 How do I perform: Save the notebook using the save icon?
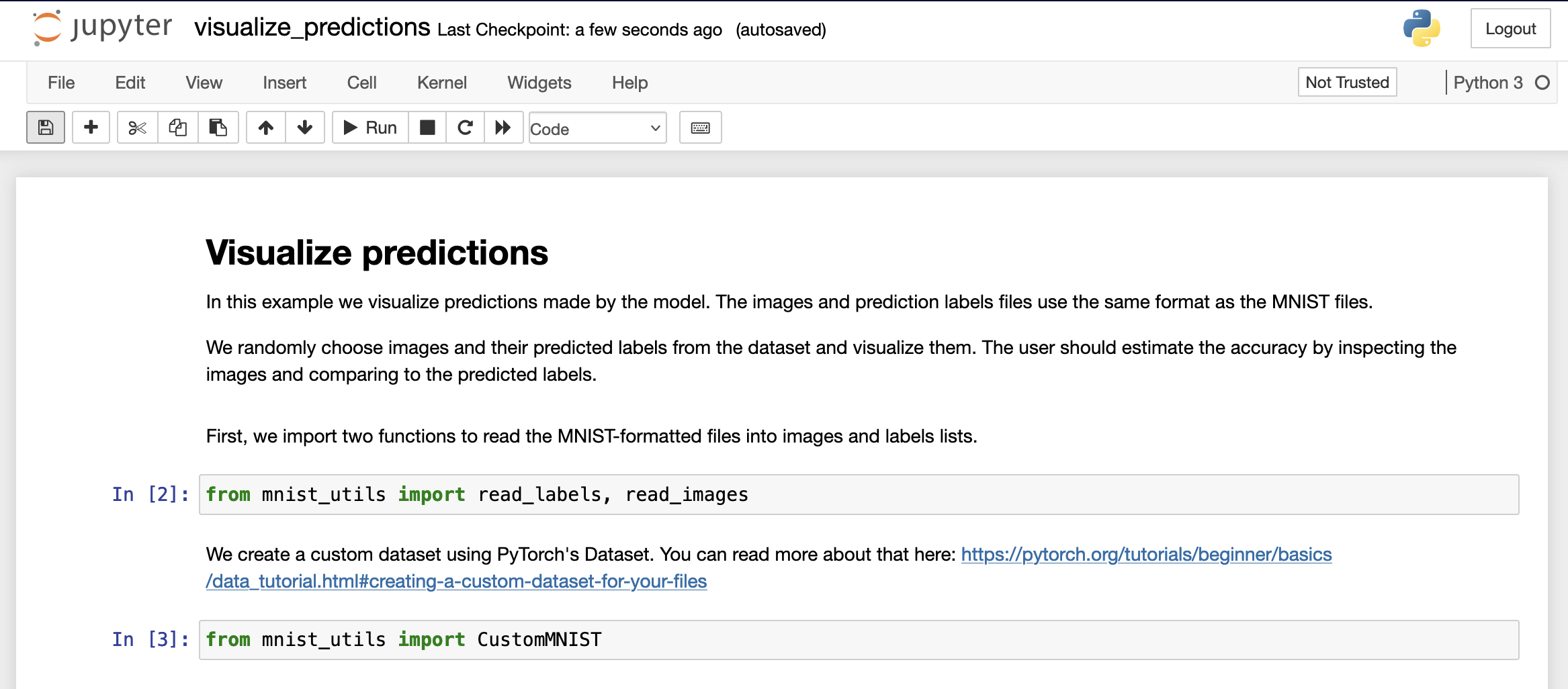pos(44,127)
